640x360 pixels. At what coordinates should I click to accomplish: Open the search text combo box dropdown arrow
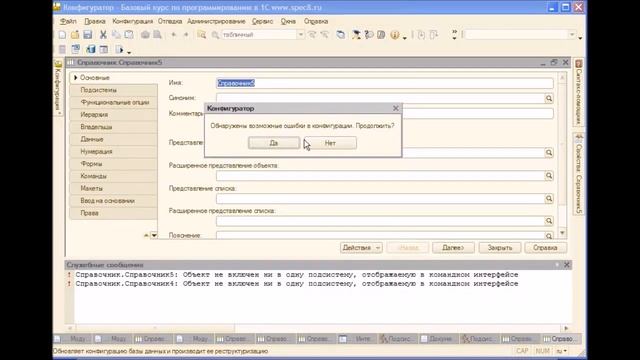tap(300, 35)
